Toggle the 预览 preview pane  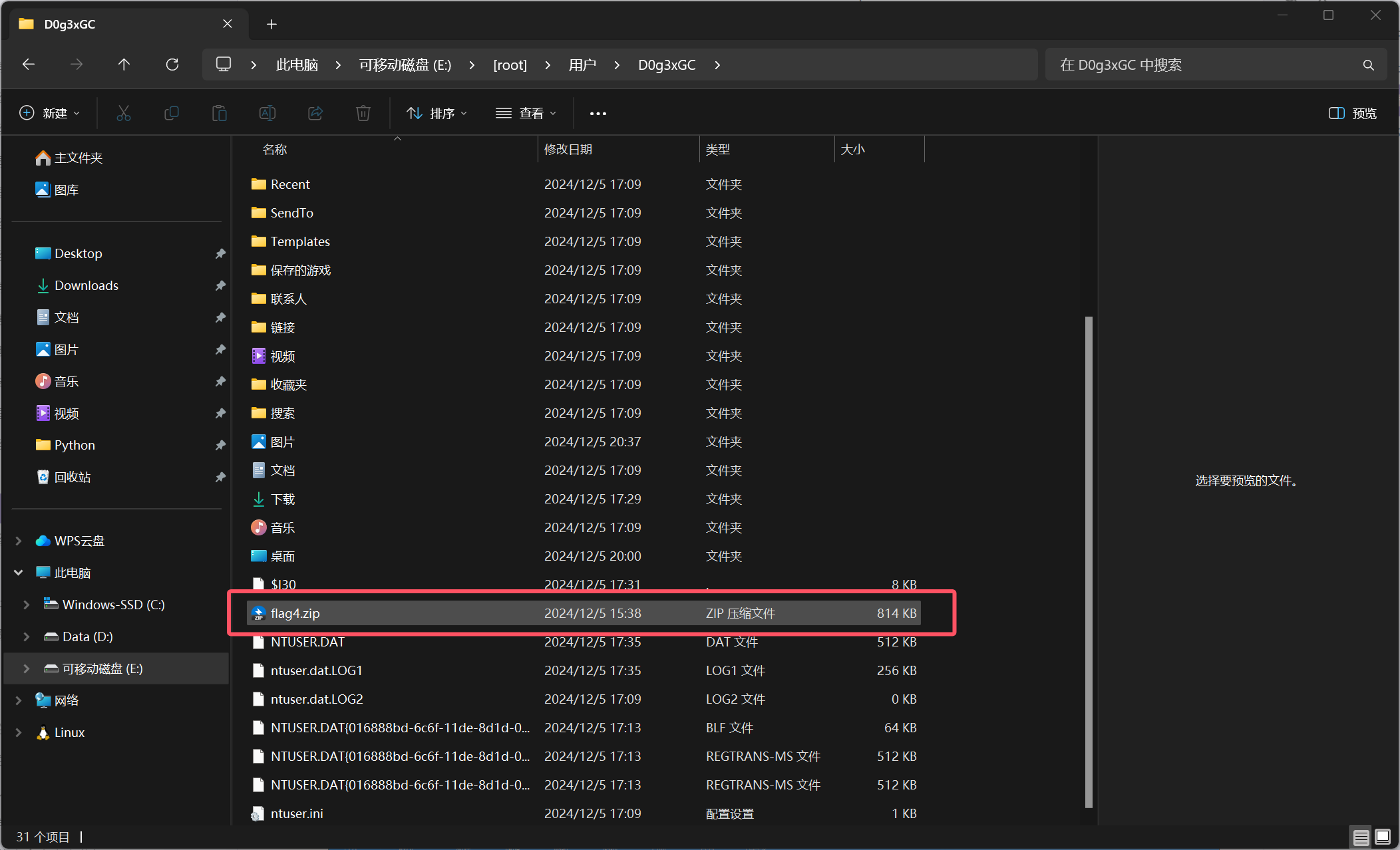[x=1353, y=113]
